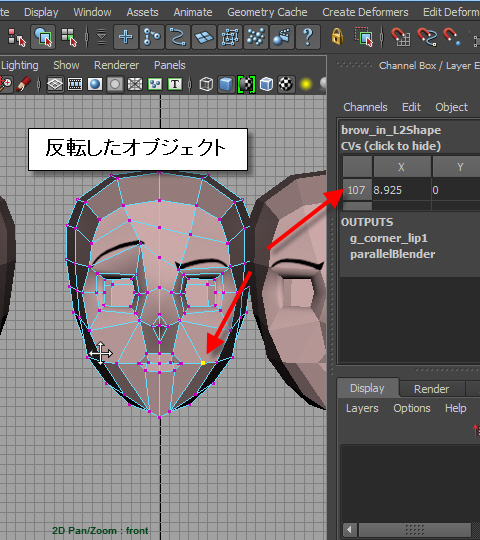Click the handles selection mask plus icon

126,37
